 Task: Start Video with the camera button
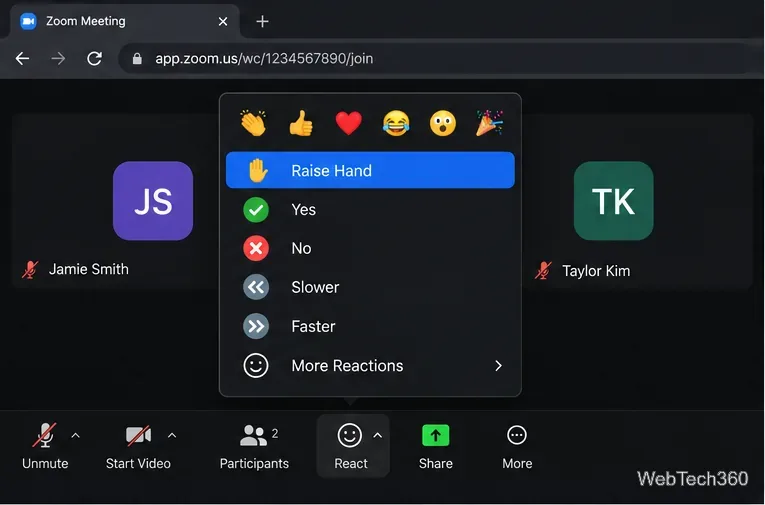(138, 446)
